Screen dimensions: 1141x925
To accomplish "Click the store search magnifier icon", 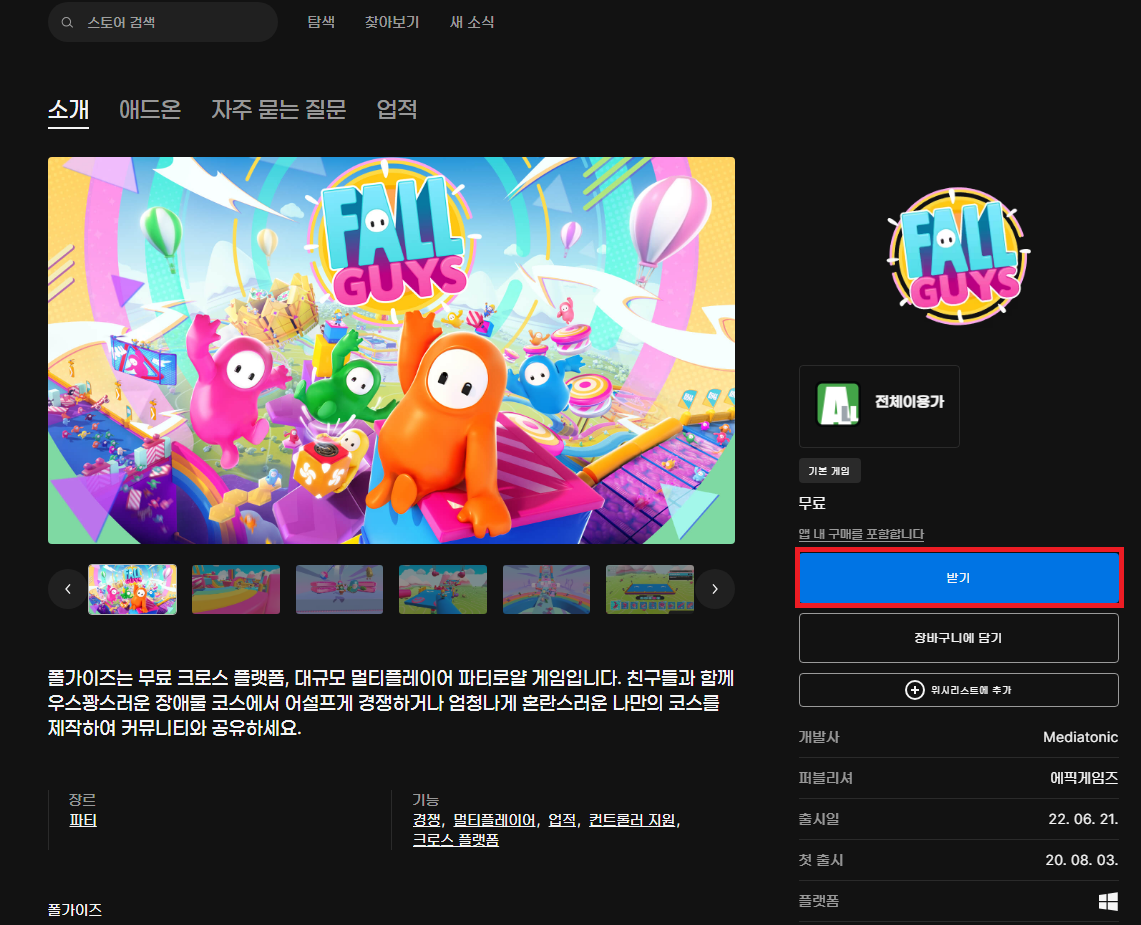I will (67, 23).
